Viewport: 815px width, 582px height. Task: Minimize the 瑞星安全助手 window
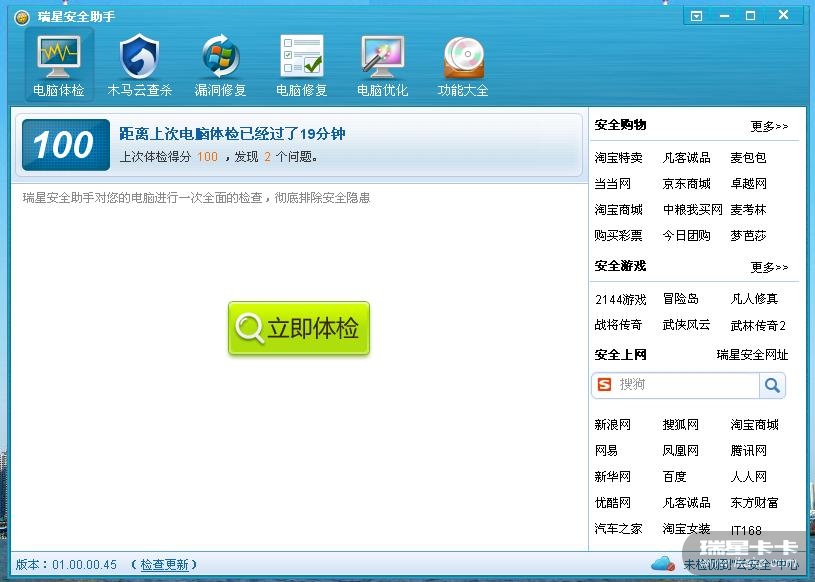724,16
